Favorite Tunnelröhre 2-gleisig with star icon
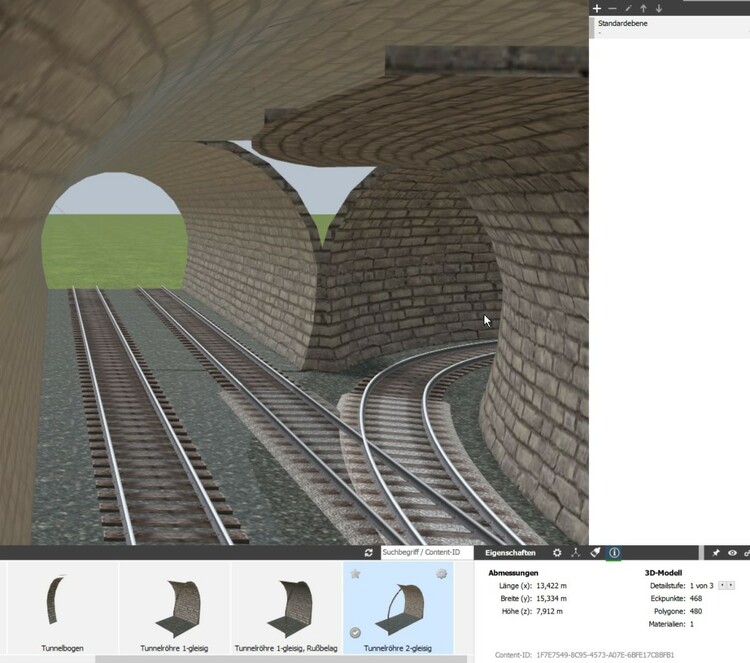750x663 pixels. coord(355,573)
